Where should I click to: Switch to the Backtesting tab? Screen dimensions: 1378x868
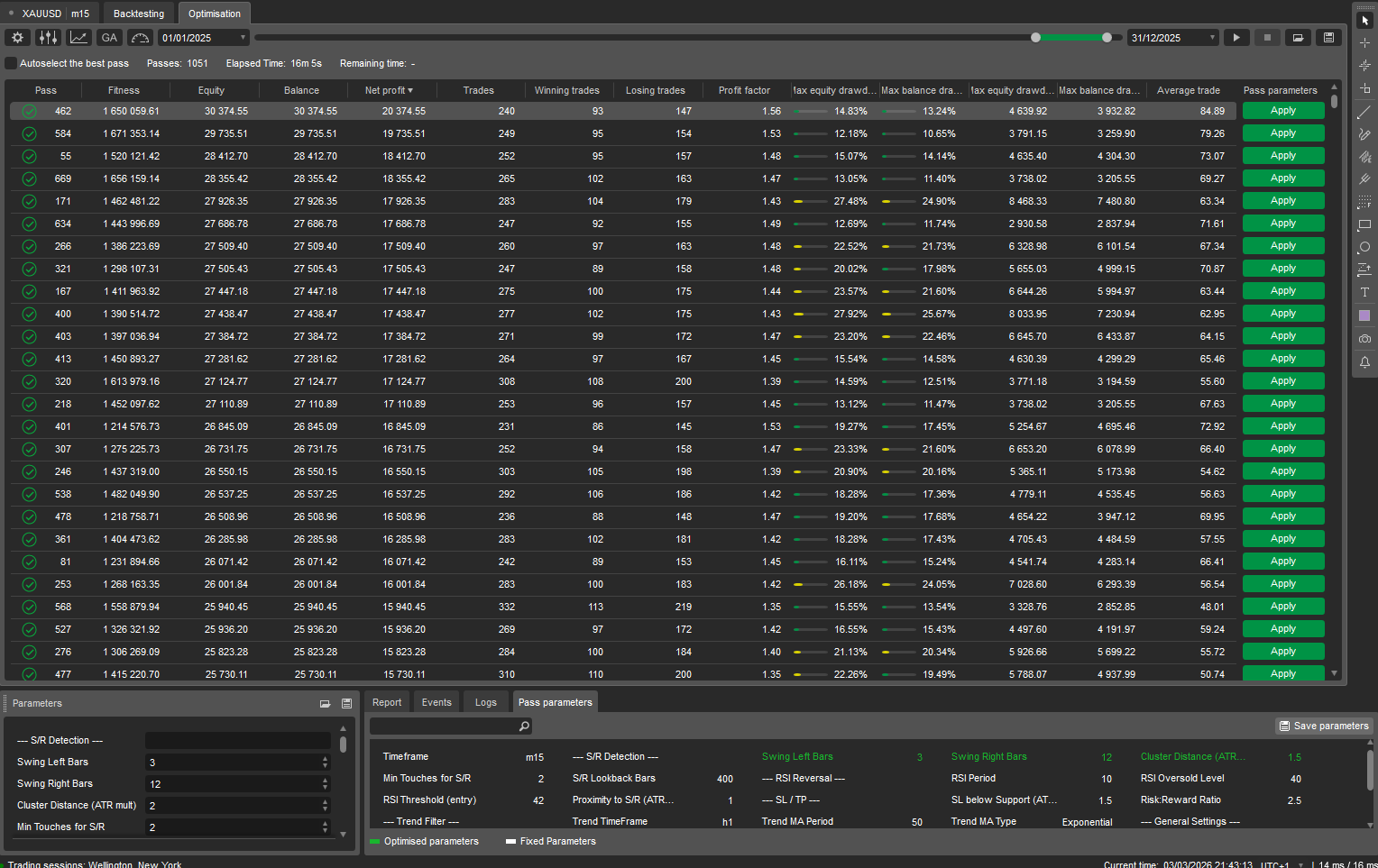[139, 14]
